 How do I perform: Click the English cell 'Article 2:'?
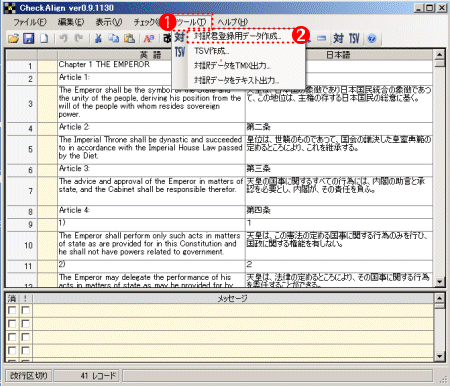(151, 129)
